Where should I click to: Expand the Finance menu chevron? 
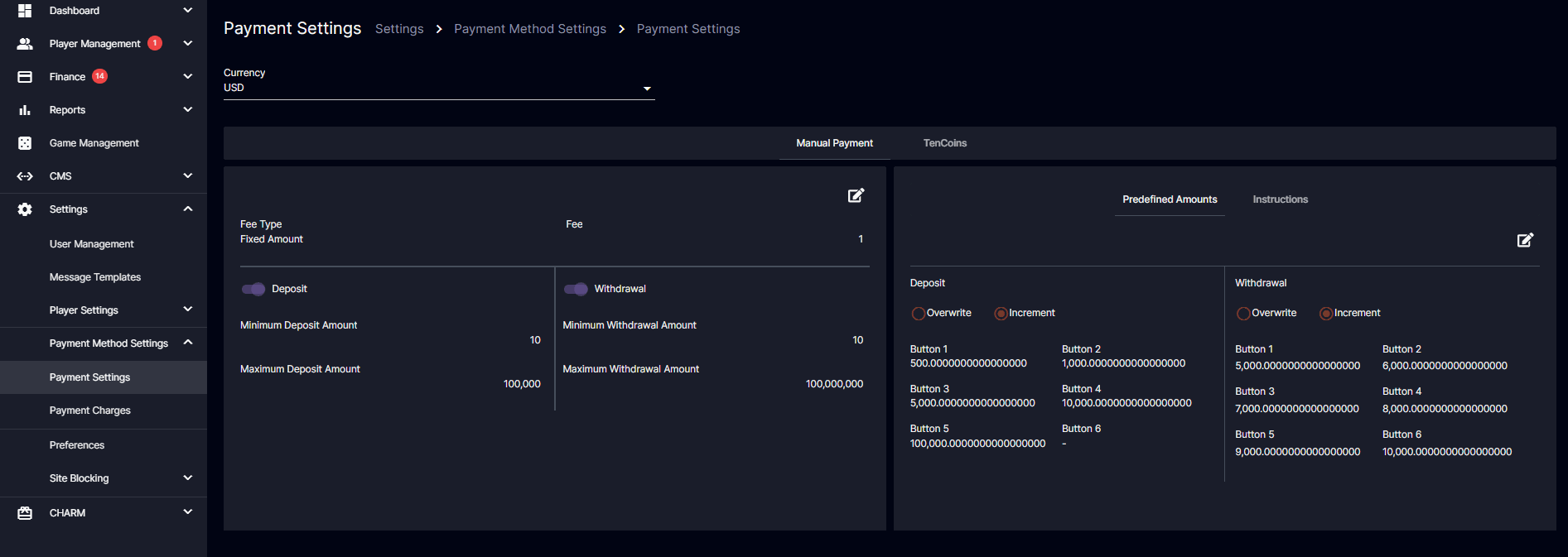188,77
